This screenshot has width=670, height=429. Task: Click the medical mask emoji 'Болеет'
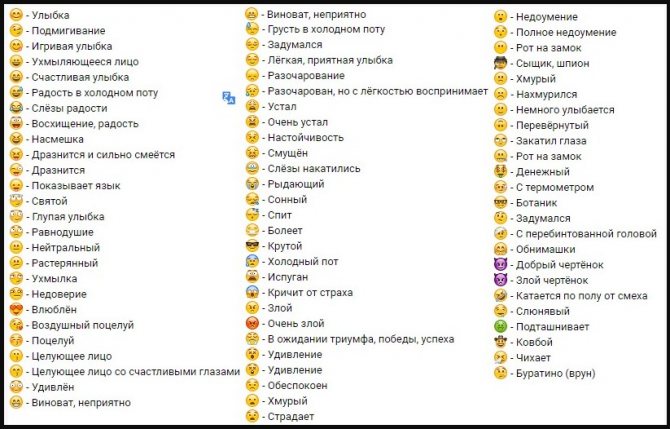tap(252, 230)
